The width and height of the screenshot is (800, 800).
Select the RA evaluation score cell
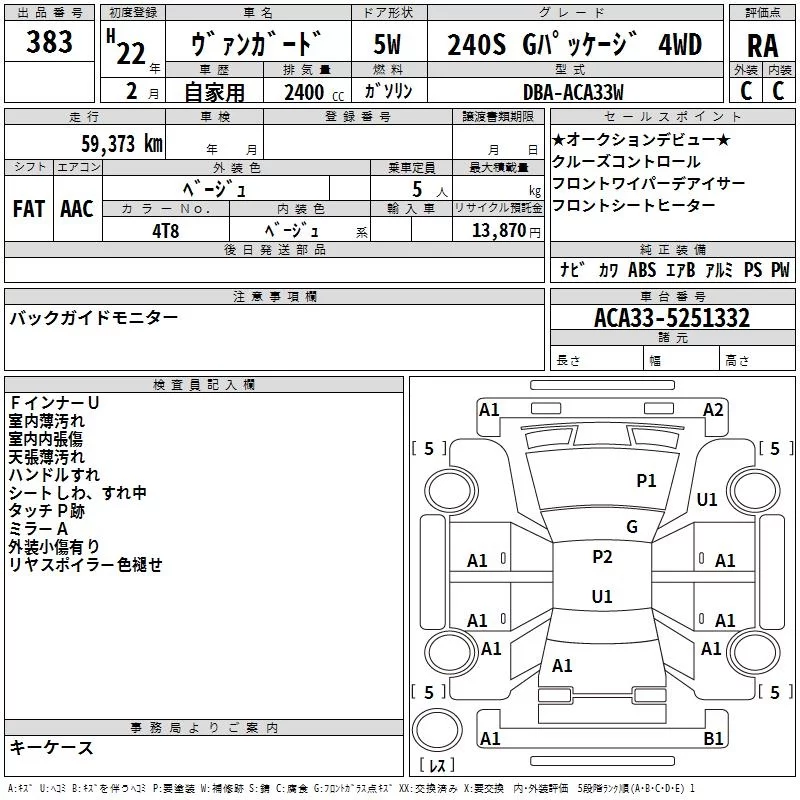pos(762,45)
